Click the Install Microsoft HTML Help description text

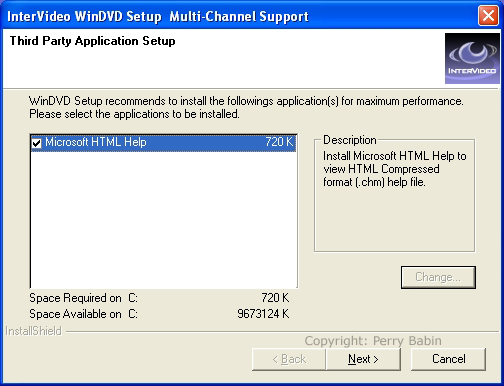395,169
